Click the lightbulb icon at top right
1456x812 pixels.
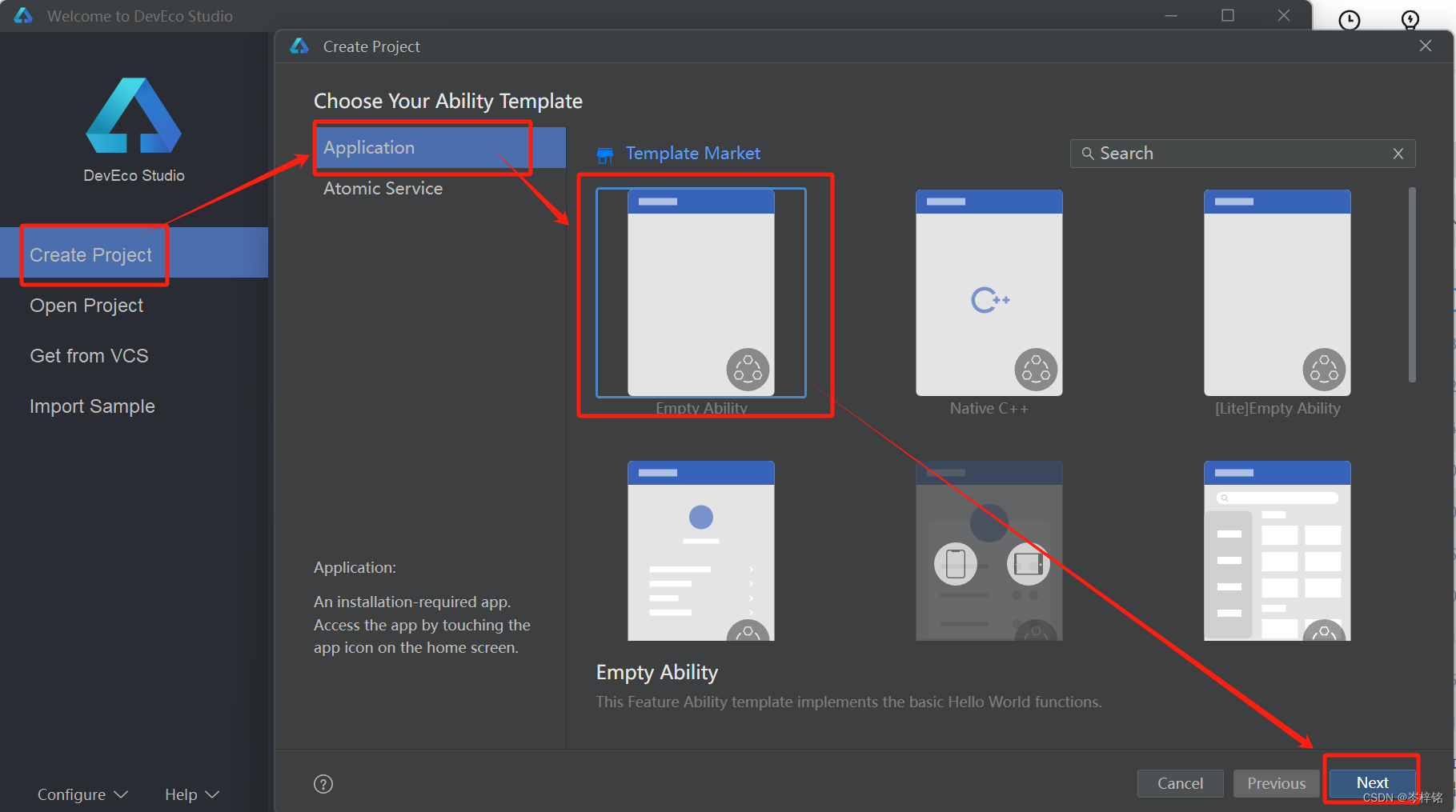coord(1410,19)
